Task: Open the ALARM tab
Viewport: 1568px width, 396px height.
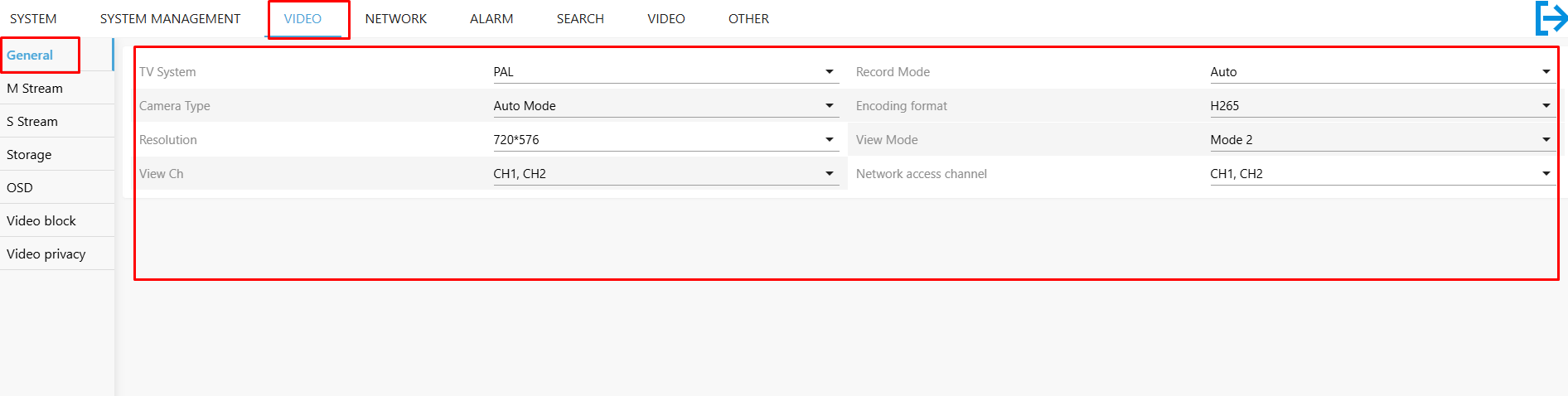Action: [491, 18]
